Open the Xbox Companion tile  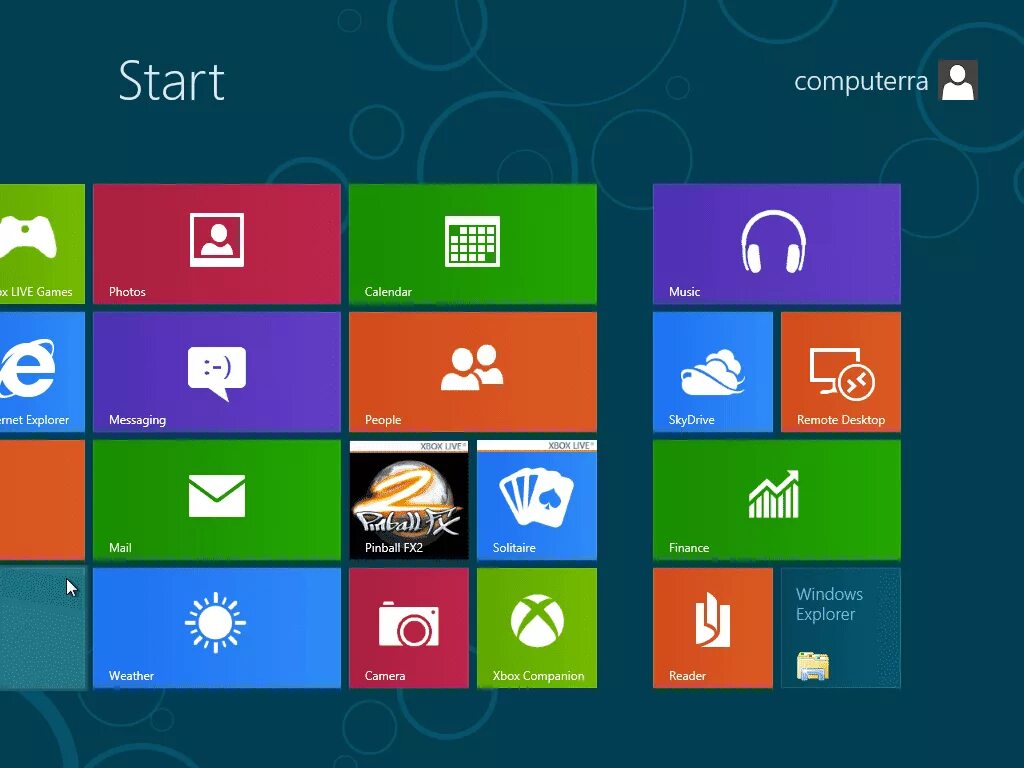point(537,628)
